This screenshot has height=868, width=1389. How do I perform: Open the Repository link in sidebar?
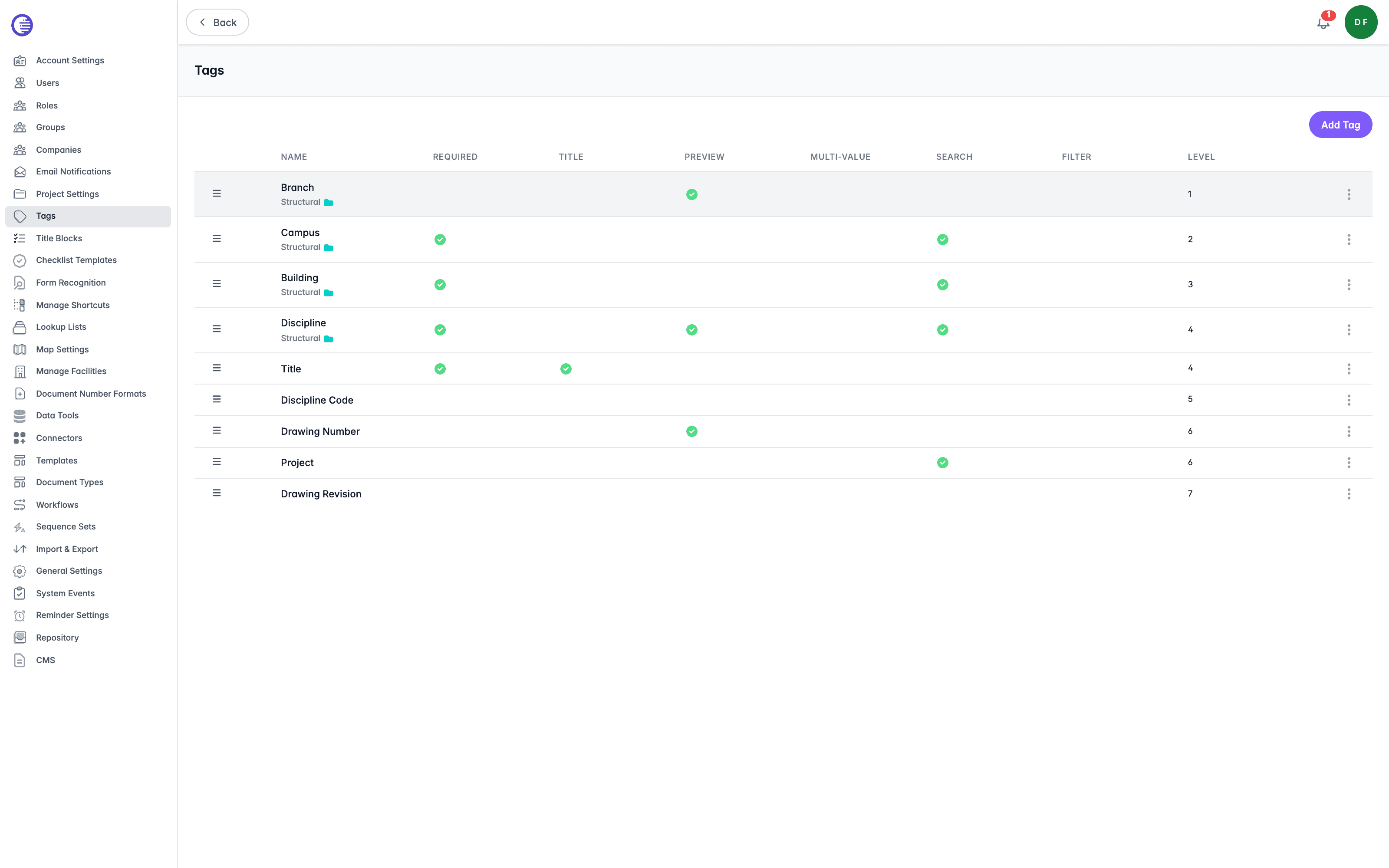click(x=57, y=638)
